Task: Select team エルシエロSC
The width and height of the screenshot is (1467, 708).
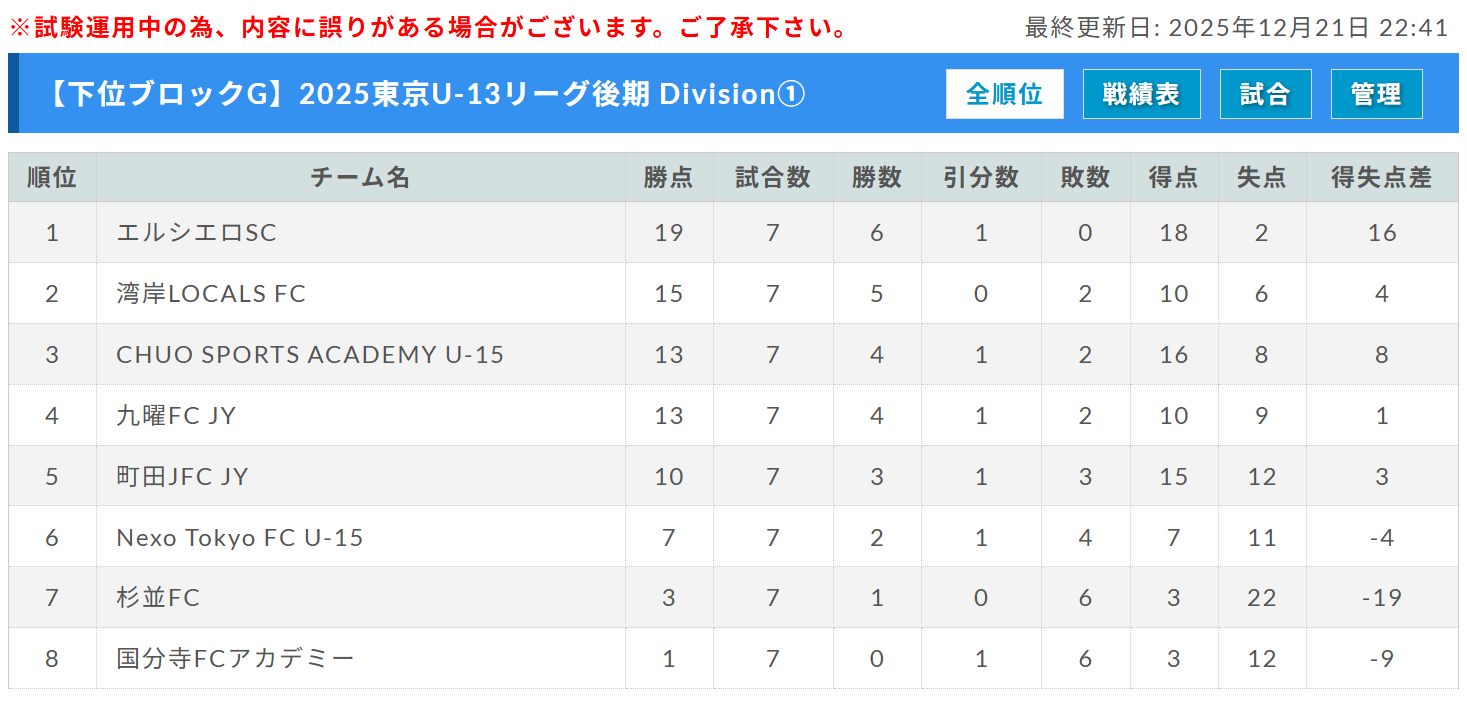Action: (196, 233)
